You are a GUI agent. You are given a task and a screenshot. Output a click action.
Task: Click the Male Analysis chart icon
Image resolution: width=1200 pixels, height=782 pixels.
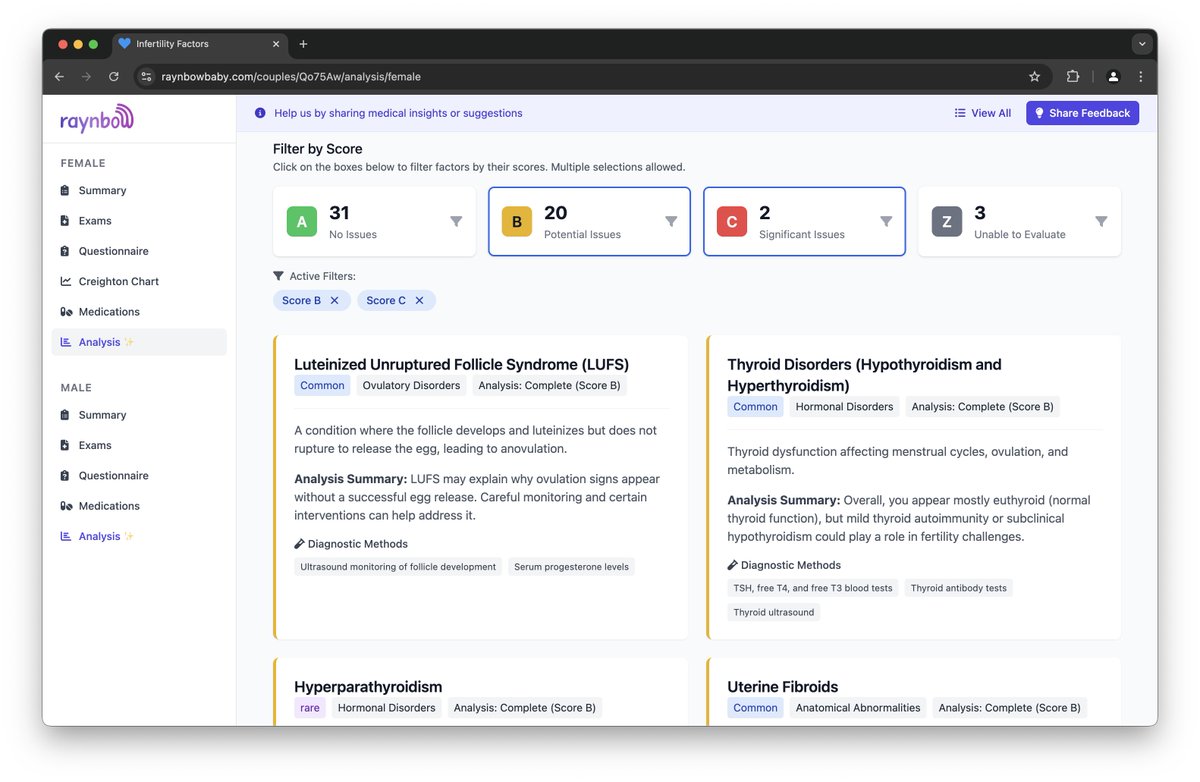coord(66,536)
